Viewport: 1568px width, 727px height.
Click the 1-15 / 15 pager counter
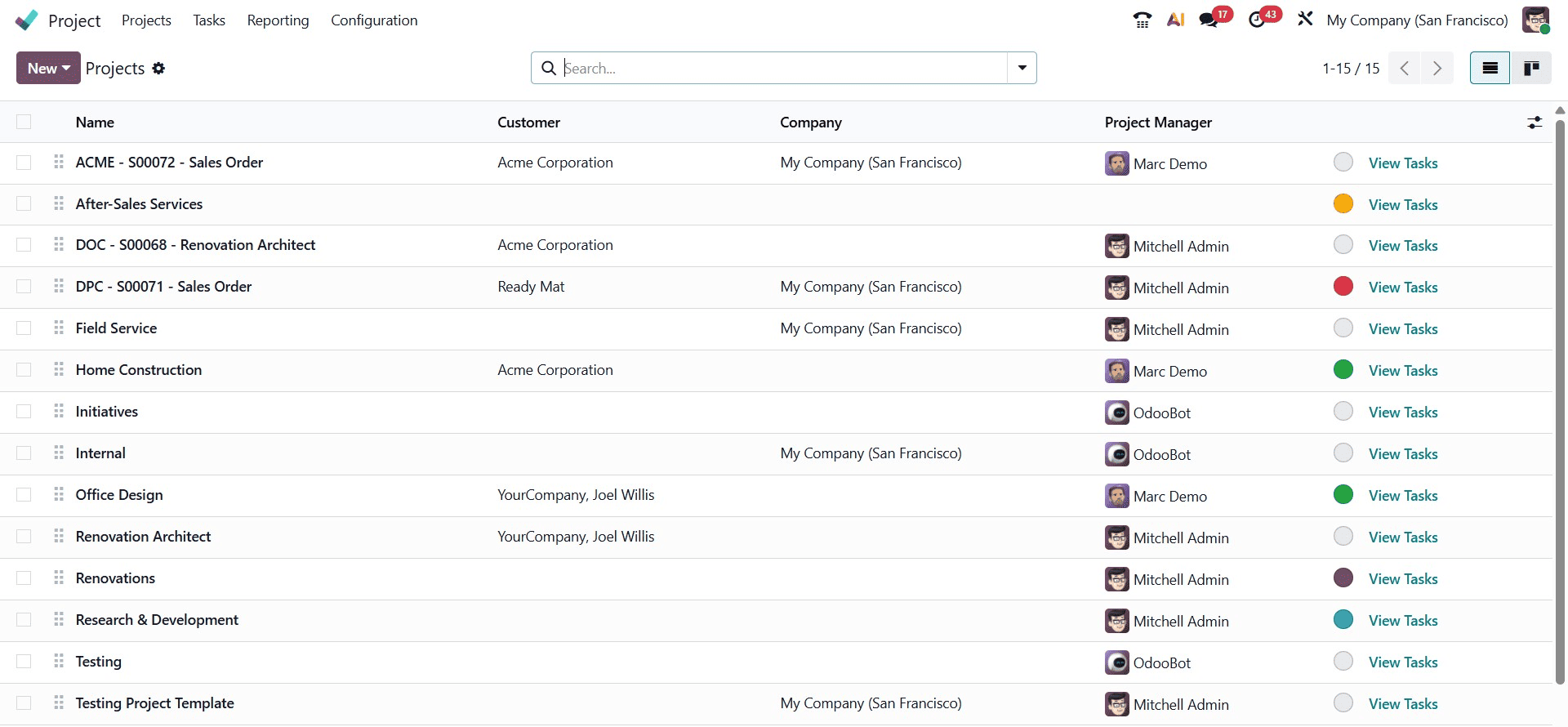pos(1351,69)
